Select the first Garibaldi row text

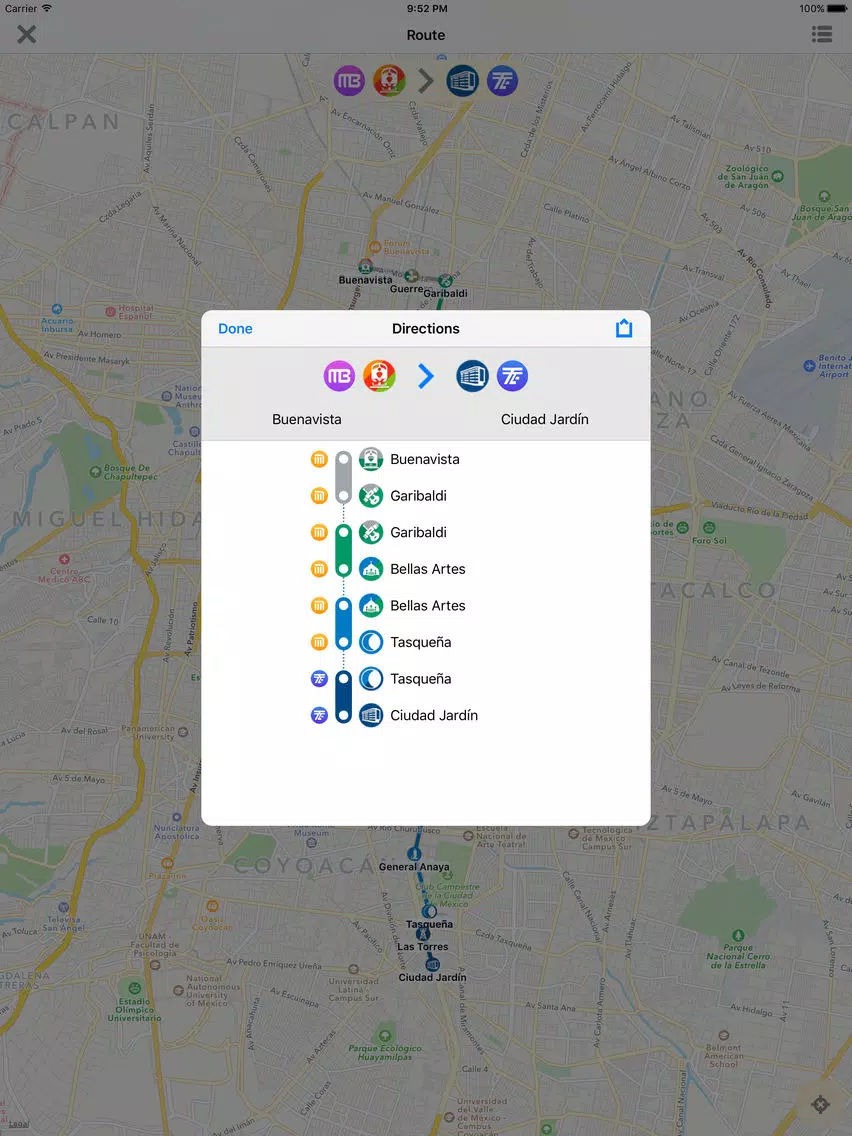[418, 496]
